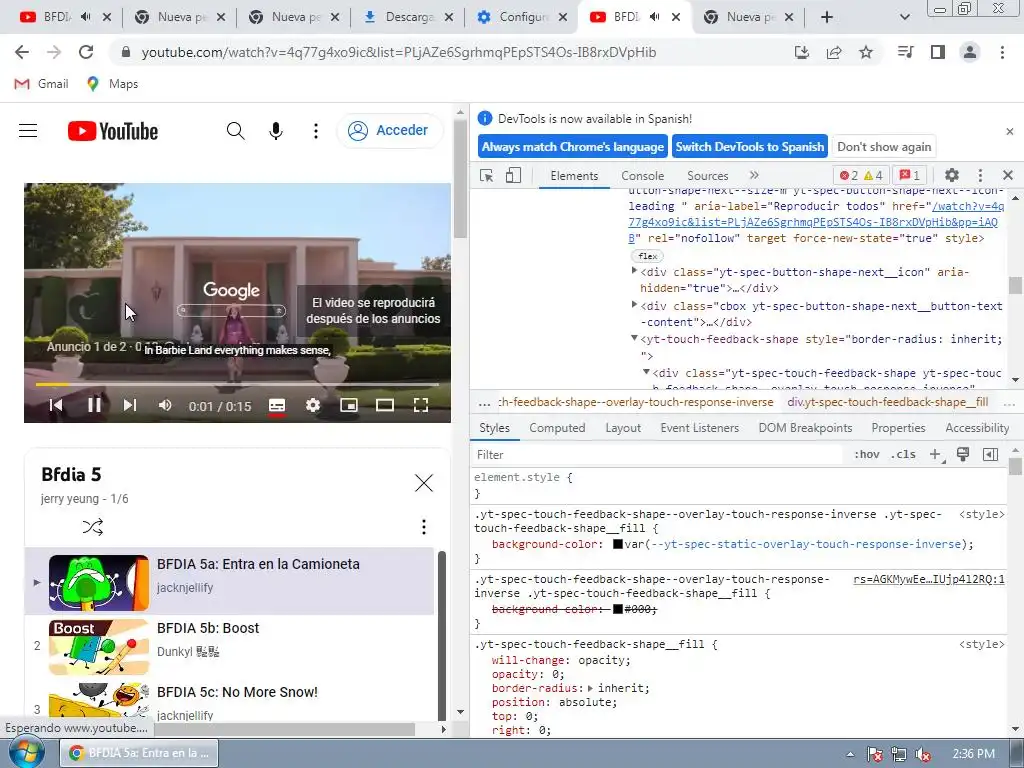Open rs=AGKMywEe stylesheet source link
This screenshot has height=768, width=1024.
pos(929,579)
